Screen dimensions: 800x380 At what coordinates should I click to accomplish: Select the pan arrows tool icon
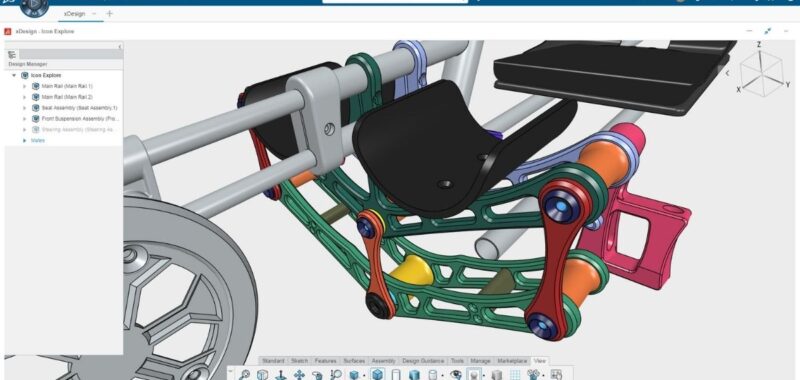coord(299,375)
